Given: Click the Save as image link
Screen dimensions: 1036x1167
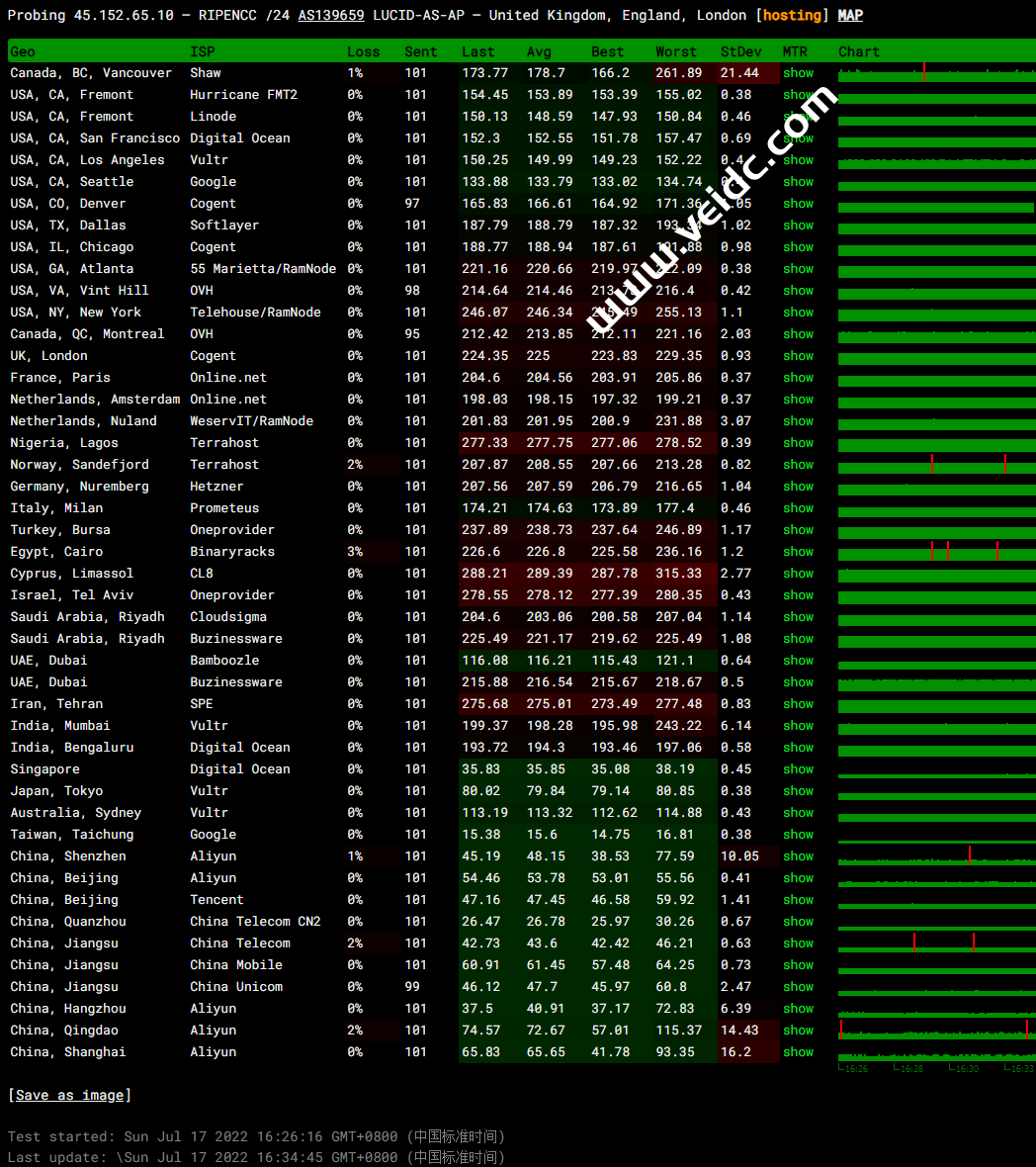Looking at the screenshot, I should click(70, 1095).
